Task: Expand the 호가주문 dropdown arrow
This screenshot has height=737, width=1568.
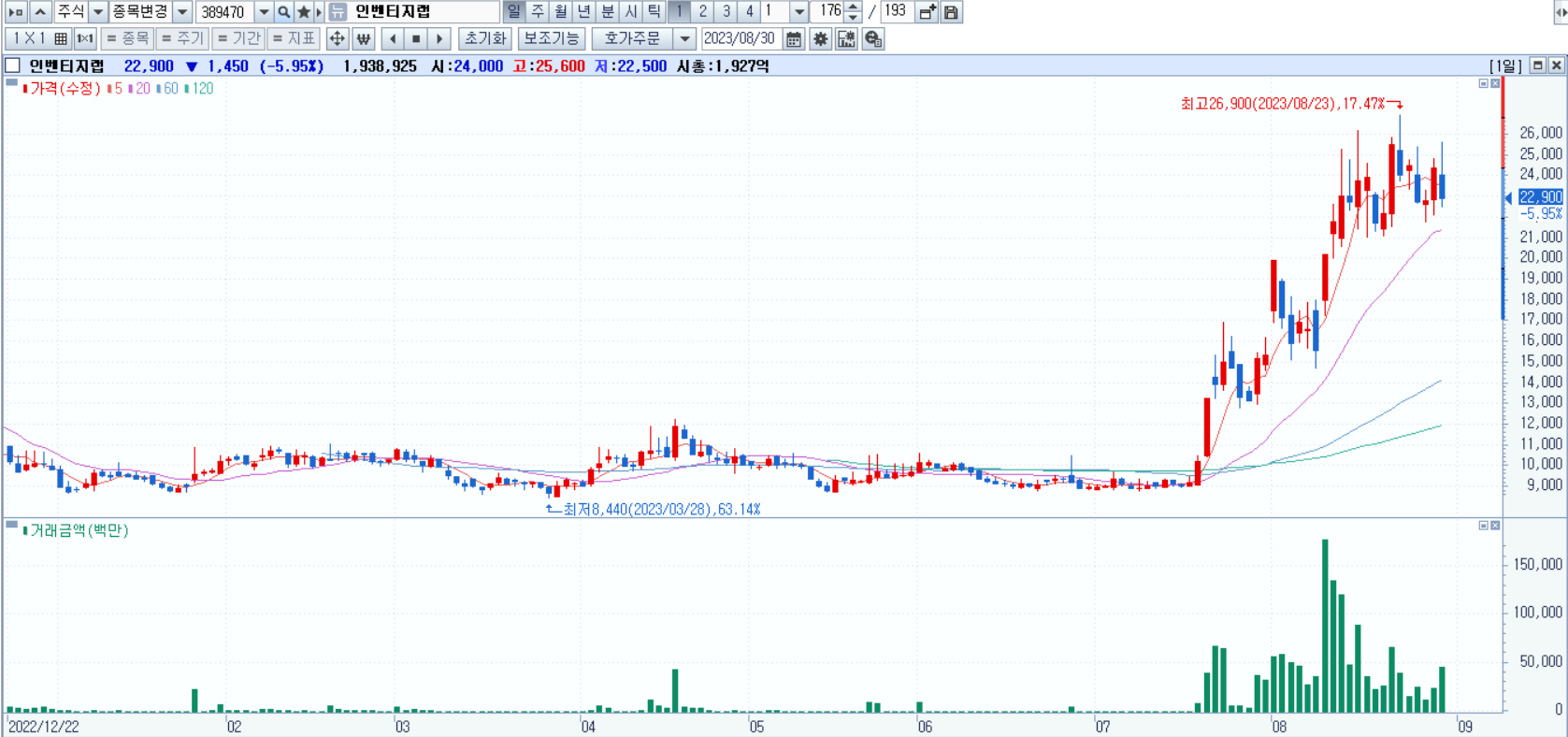Action: point(685,38)
